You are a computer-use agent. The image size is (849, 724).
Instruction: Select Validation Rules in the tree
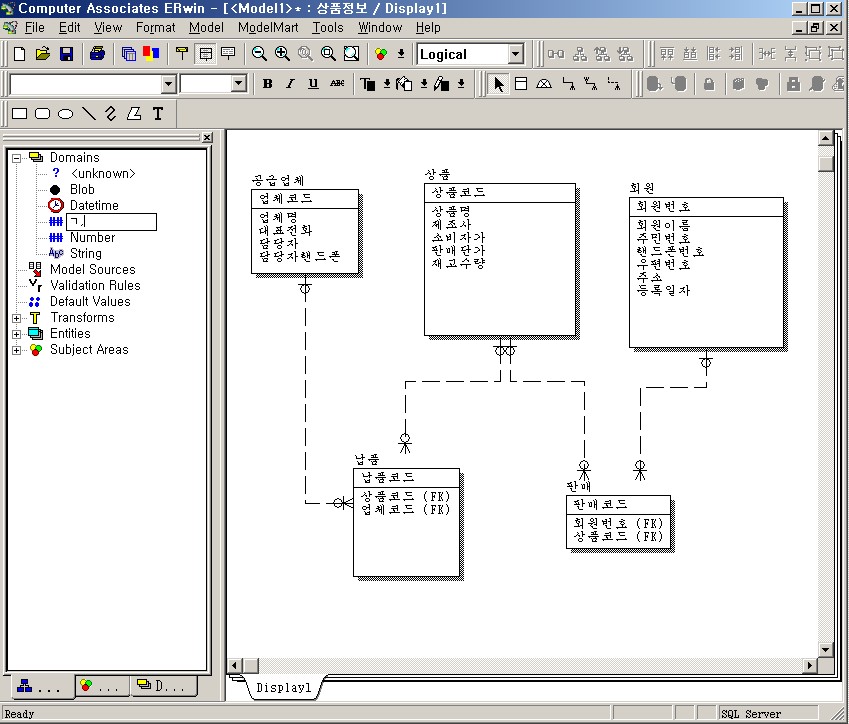(x=95, y=285)
